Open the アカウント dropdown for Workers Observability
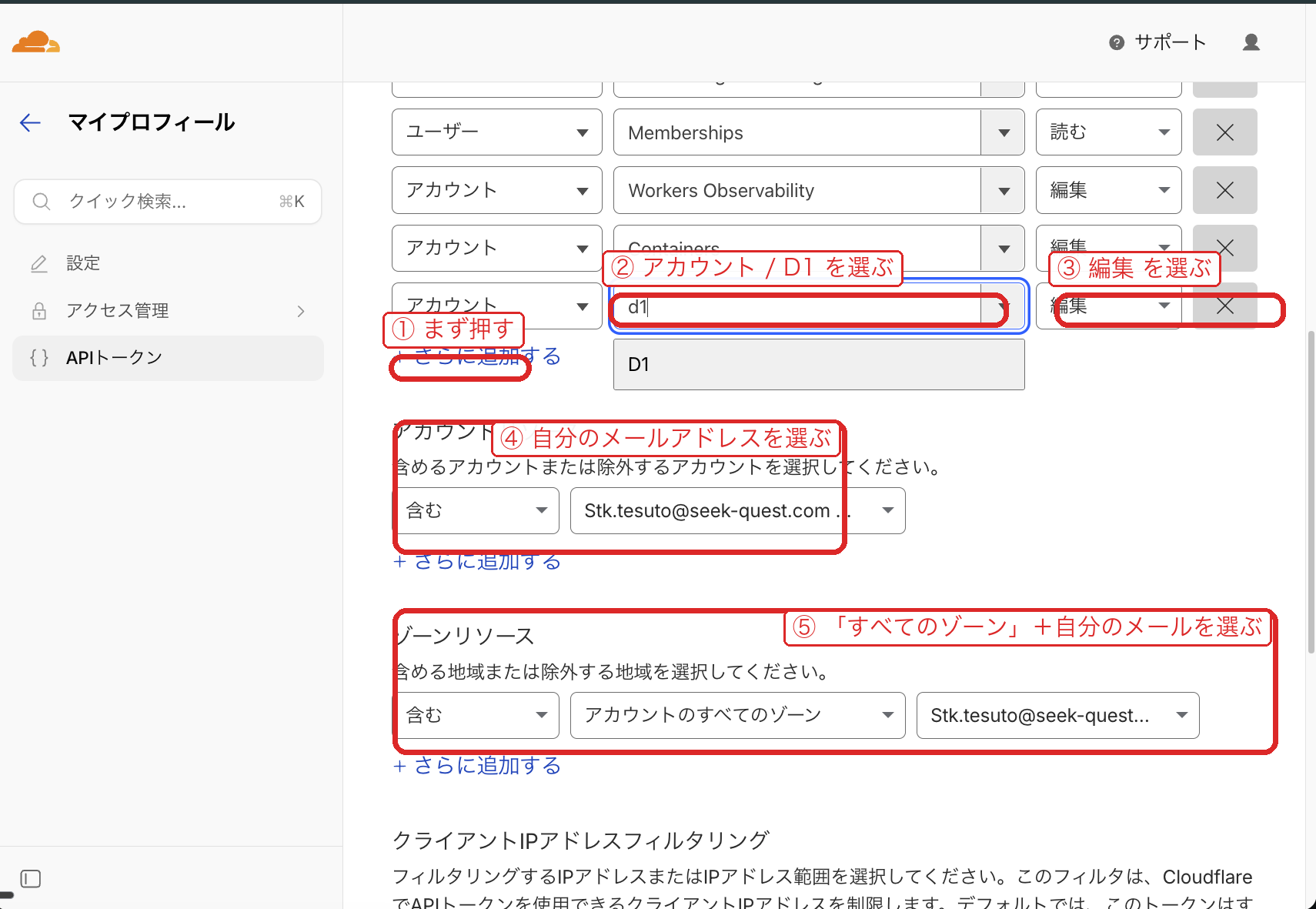Viewport: 1316px width, 909px height. tap(496, 190)
